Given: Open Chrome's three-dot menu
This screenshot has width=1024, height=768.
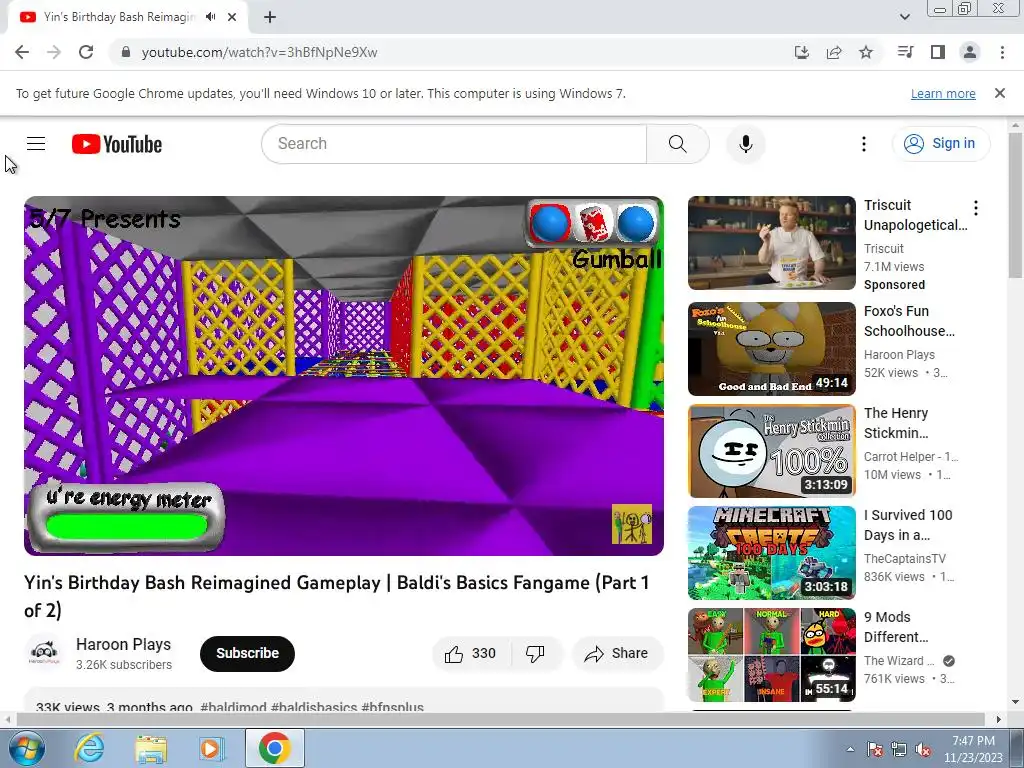Looking at the screenshot, I should click(1002, 52).
